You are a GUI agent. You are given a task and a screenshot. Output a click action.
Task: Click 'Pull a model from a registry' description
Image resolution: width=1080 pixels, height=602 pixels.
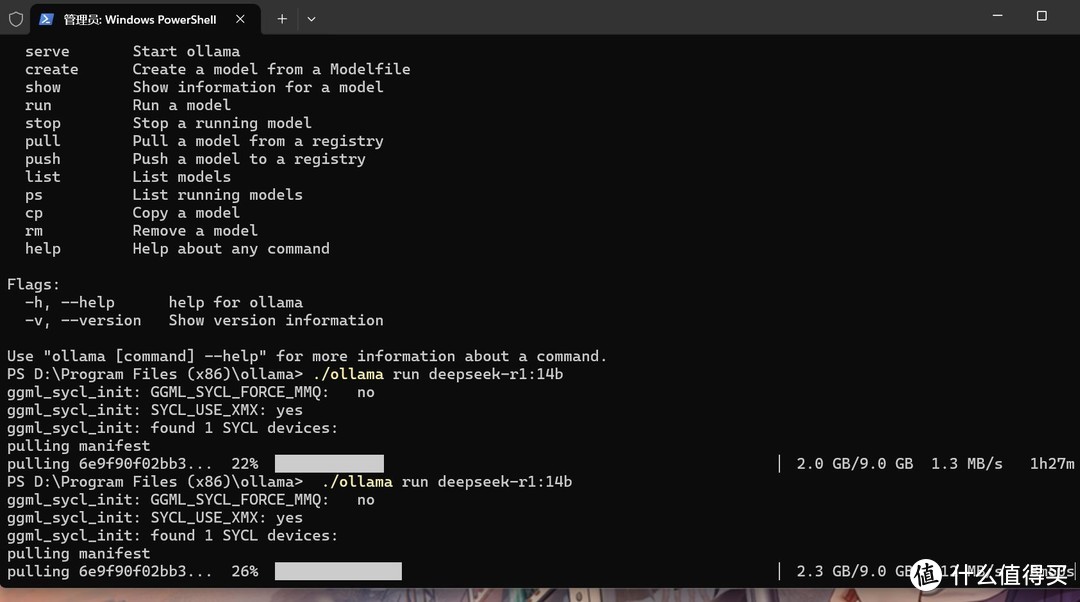(x=258, y=141)
